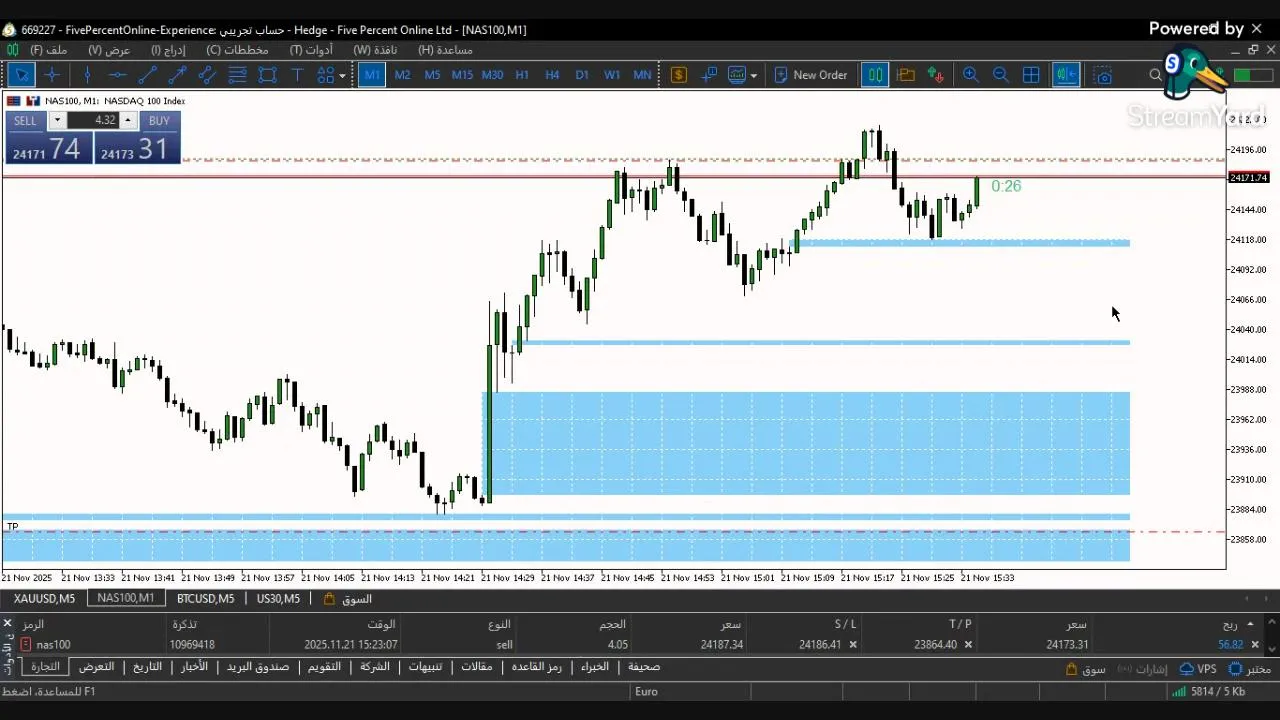
Task: Pick the trendline drawing tool
Action: point(148,75)
